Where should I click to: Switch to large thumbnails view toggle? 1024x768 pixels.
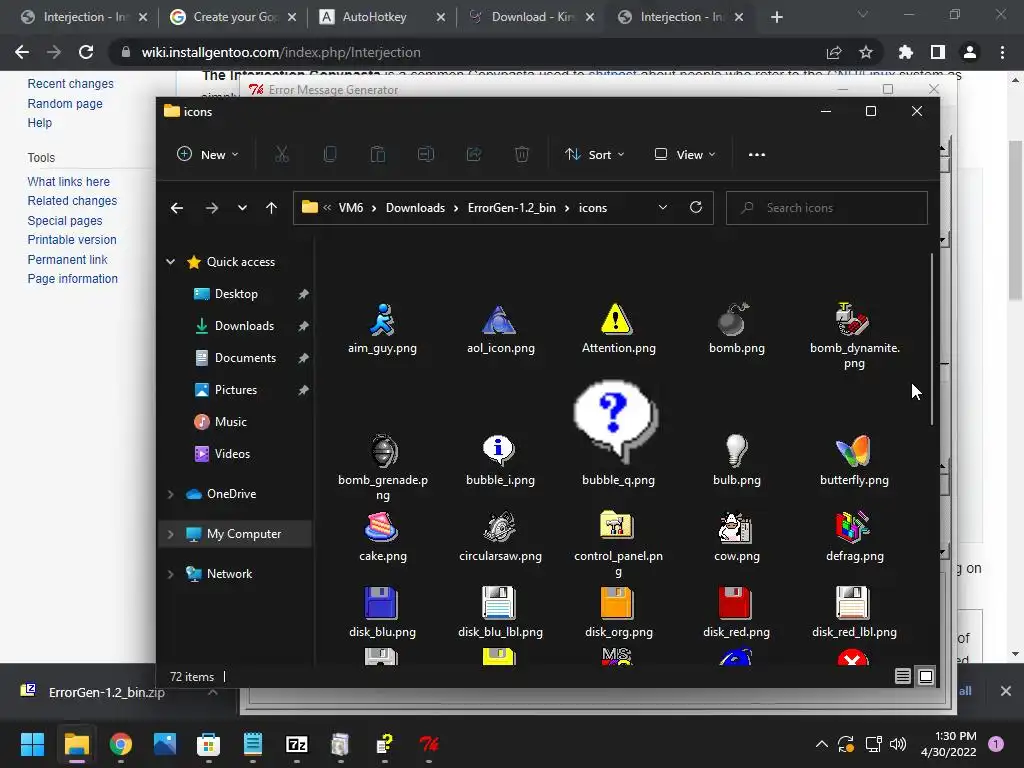click(x=926, y=676)
